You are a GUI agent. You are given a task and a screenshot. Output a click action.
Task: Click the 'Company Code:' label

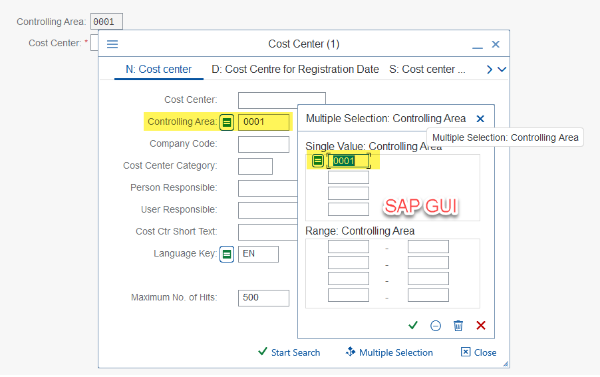coord(183,144)
